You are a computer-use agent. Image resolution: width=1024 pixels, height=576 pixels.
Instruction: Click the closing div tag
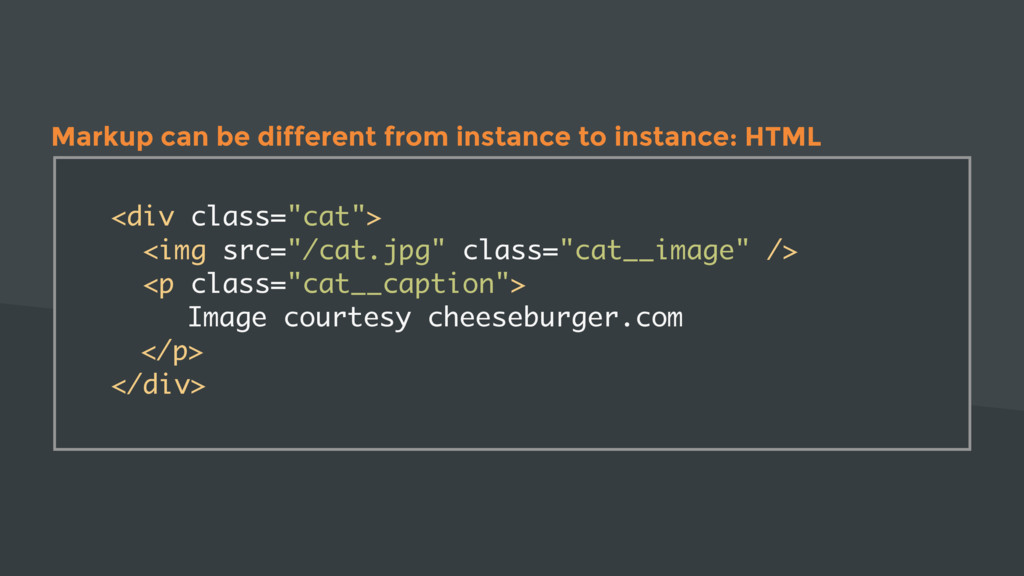158,385
